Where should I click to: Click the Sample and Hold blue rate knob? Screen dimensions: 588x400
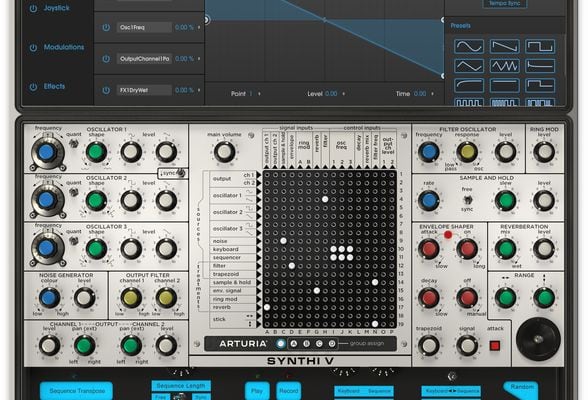[x=429, y=200]
